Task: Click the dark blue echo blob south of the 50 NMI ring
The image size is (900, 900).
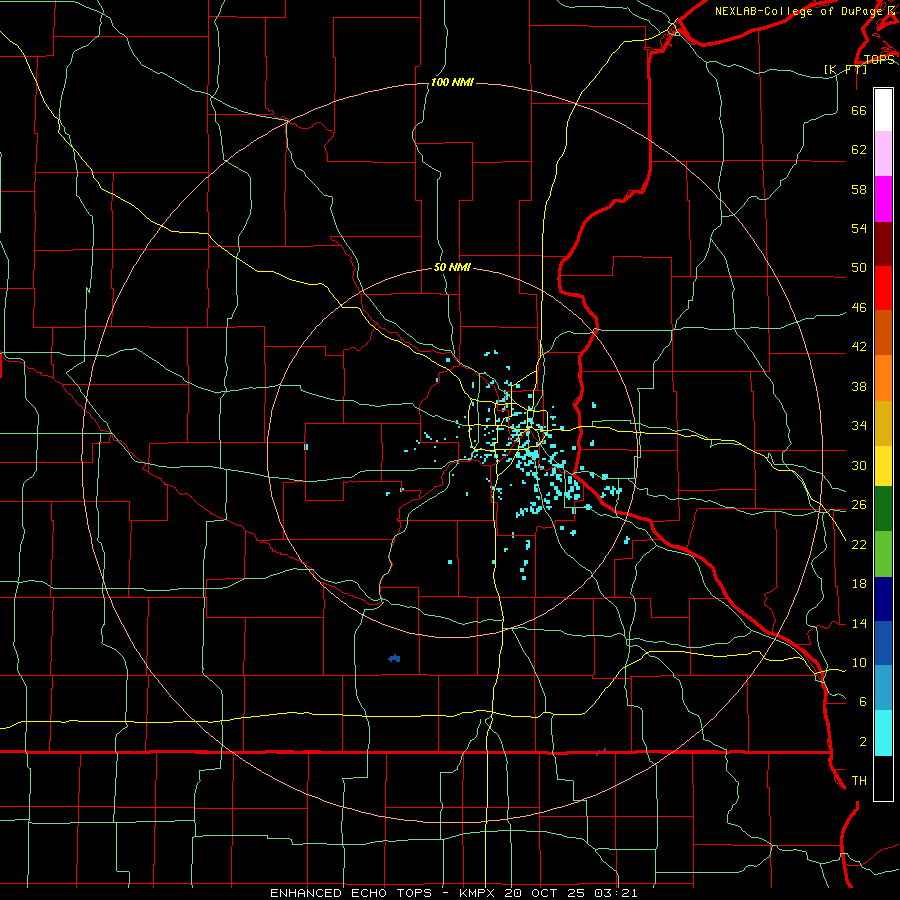Action: (394, 658)
